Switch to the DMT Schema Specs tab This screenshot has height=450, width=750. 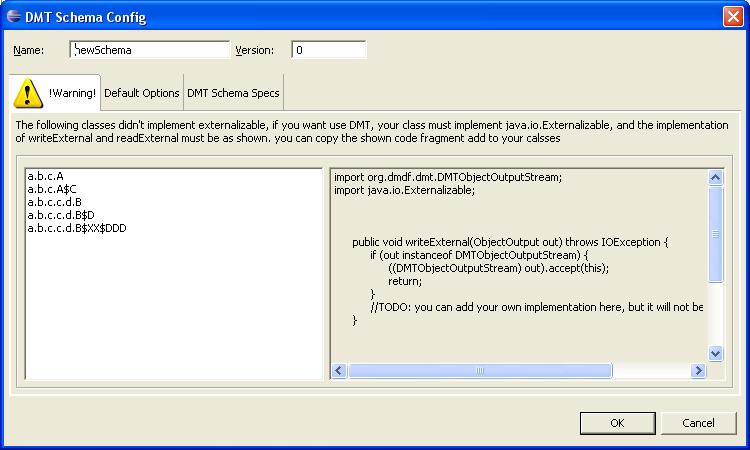(233, 93)
